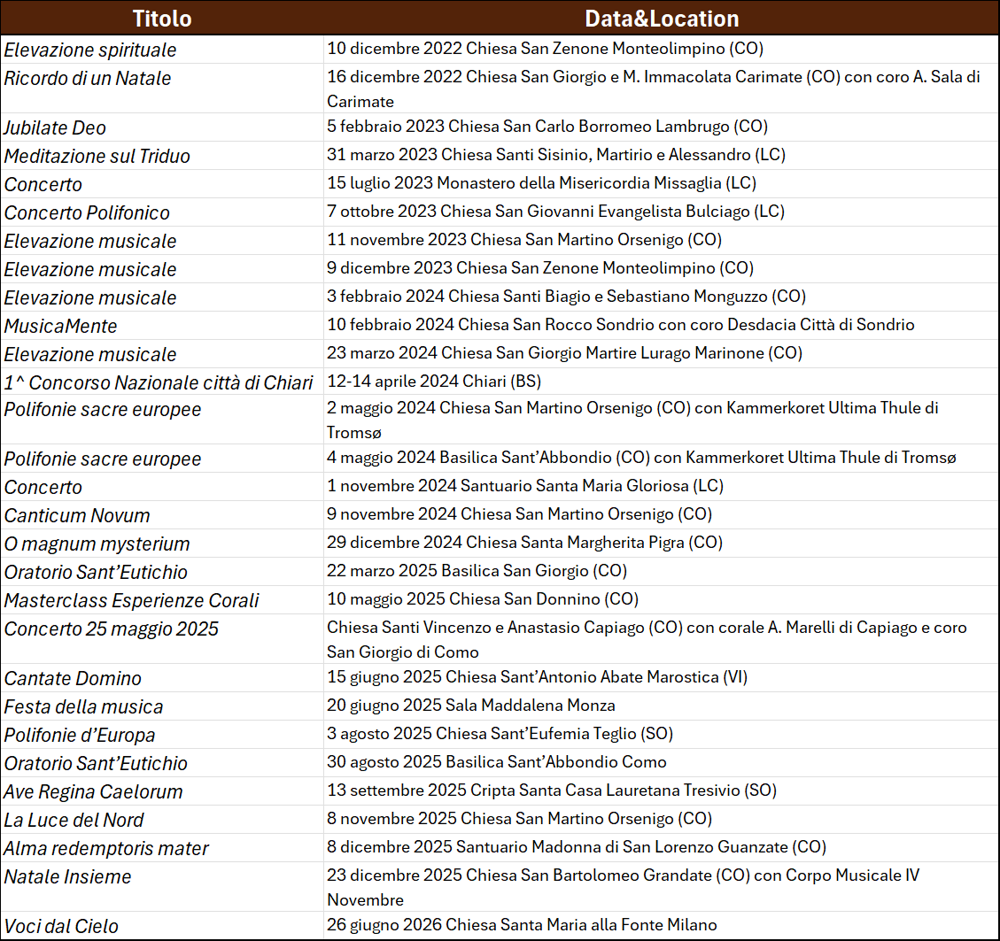Select the "10 febbraio 2024 Chiesa San Rocco" cell
This screenshot has width=1000, height=941.
(x=661, y=325)
